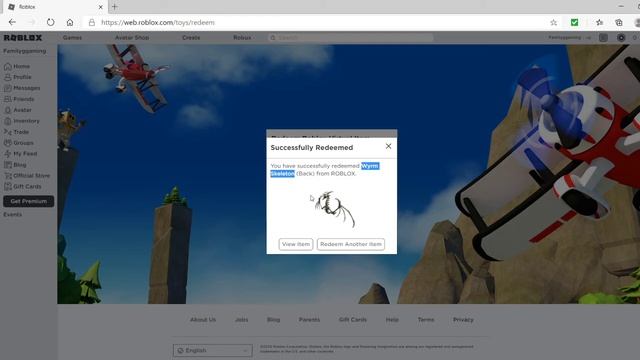Open Messages in the sidebar
Viewport: 640px width, 360px height.
tap(22, 88)
